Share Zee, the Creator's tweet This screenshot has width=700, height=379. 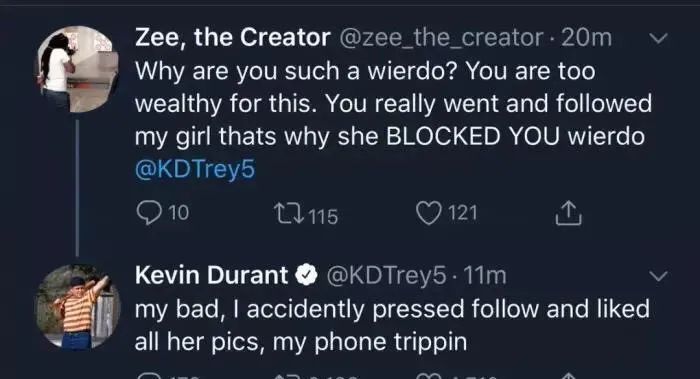click(568, 213)
